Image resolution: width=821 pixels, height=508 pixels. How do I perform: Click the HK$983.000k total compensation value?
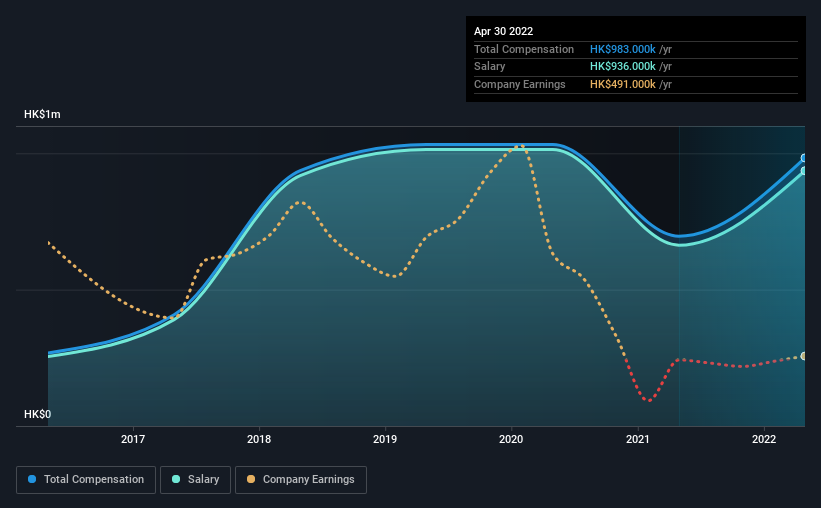pos(623,49)
